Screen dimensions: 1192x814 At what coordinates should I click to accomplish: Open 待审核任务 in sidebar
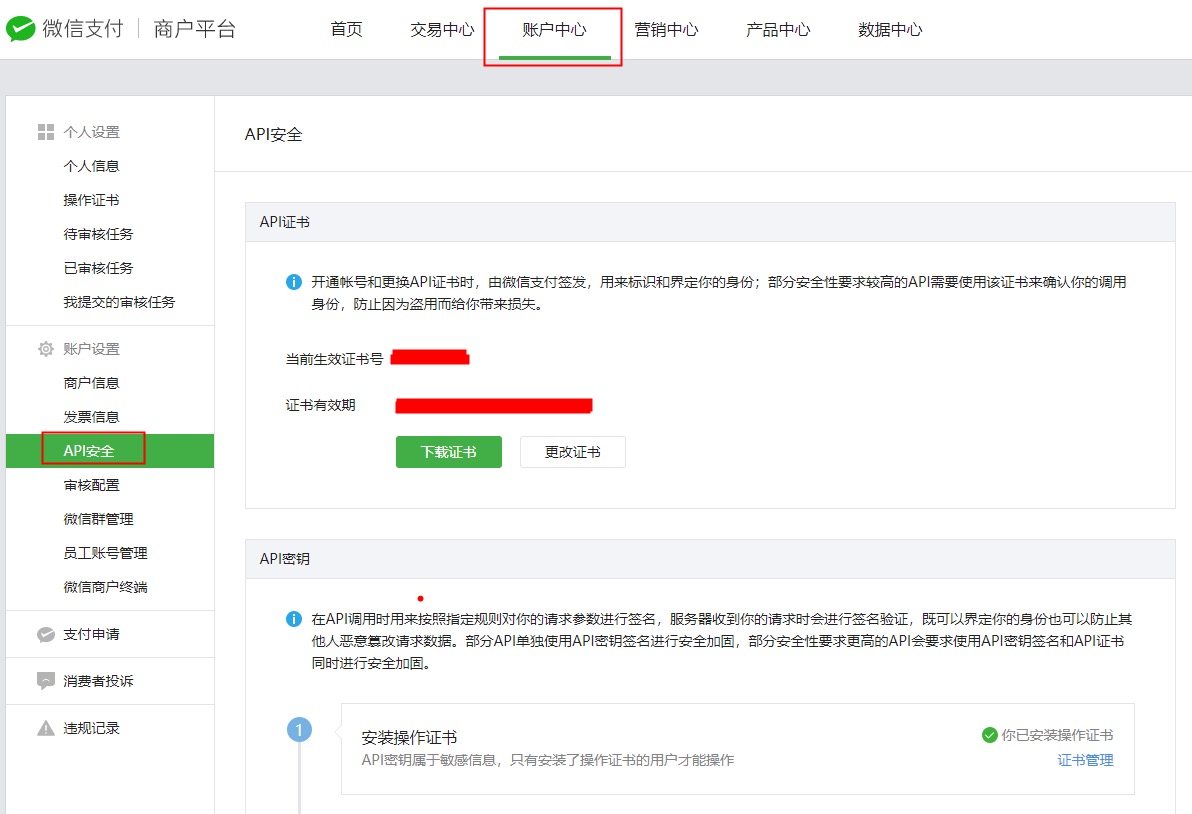[98, 234]
